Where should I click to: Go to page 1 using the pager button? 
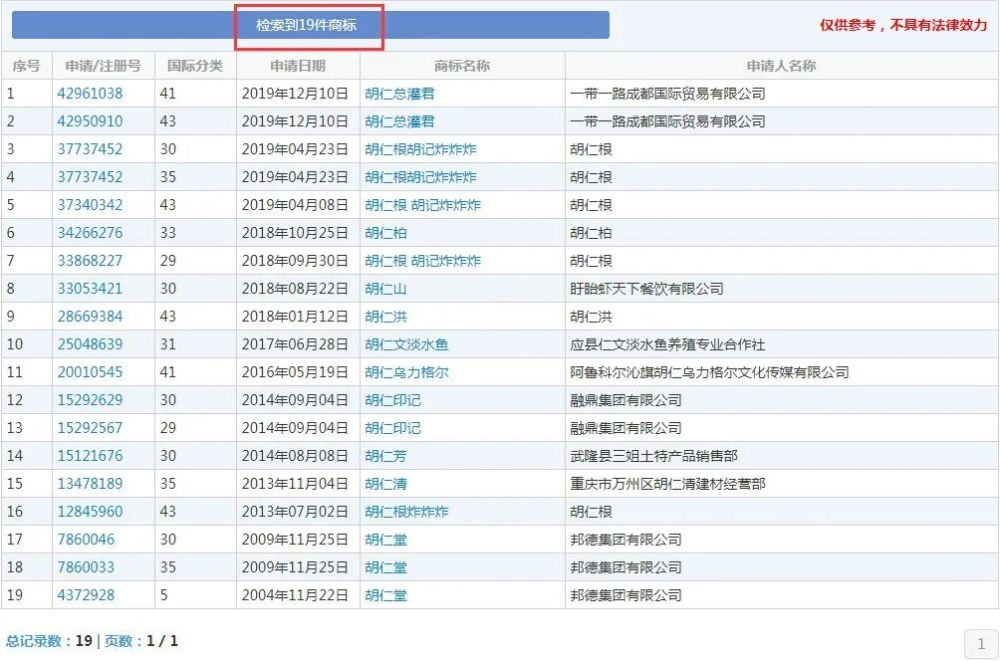[981, 644]
